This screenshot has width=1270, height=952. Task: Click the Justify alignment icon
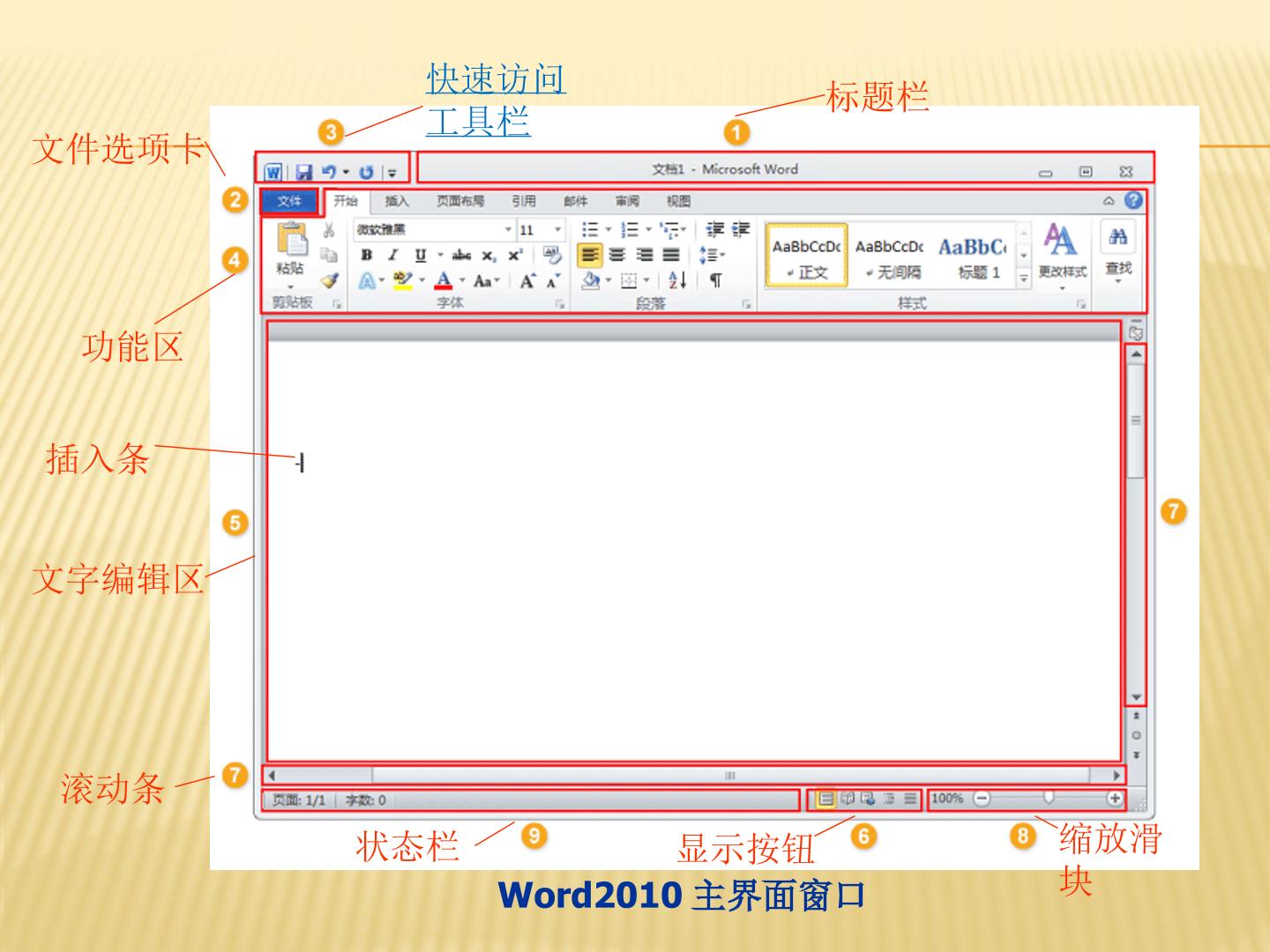click(671, 256)
